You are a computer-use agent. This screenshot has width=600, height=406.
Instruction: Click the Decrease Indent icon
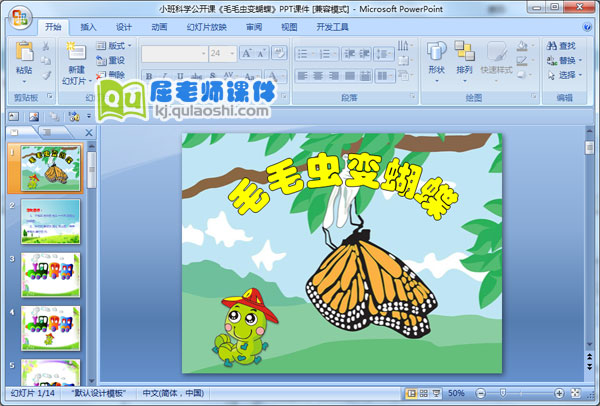coord(349,54)
